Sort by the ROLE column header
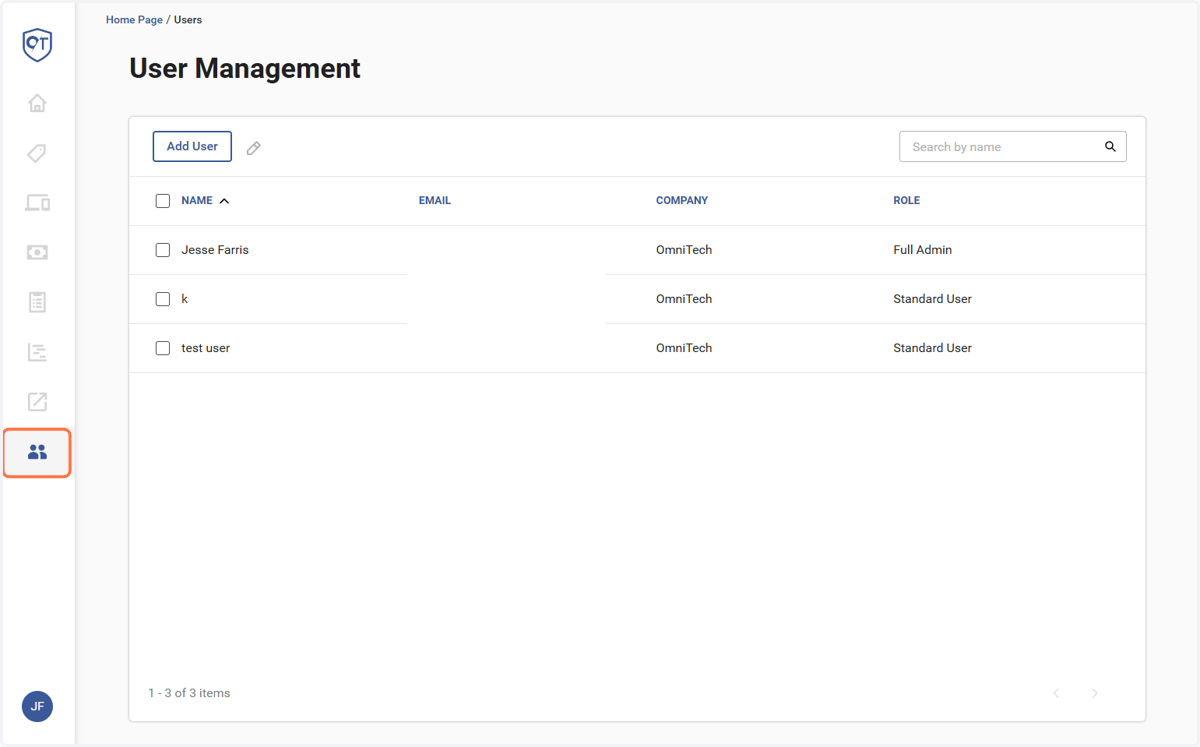The image size is (1200, 747). (907, 201)
